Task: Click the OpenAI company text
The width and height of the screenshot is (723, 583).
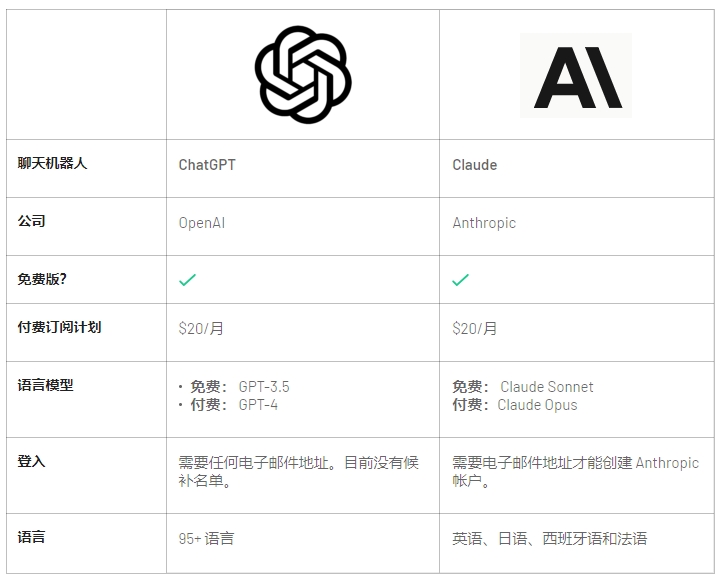Action: tap(201, 223)
